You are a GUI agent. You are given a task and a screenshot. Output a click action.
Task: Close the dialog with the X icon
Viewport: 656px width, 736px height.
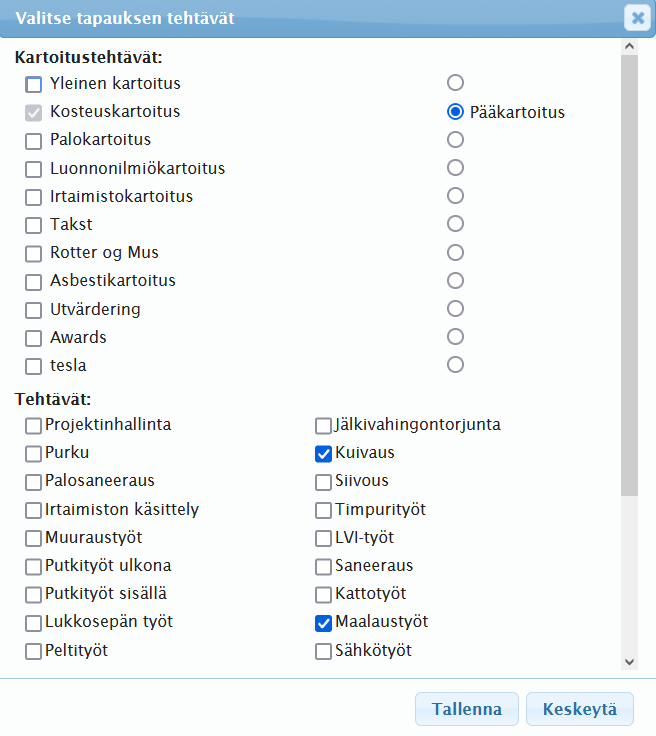pos(636,17)
